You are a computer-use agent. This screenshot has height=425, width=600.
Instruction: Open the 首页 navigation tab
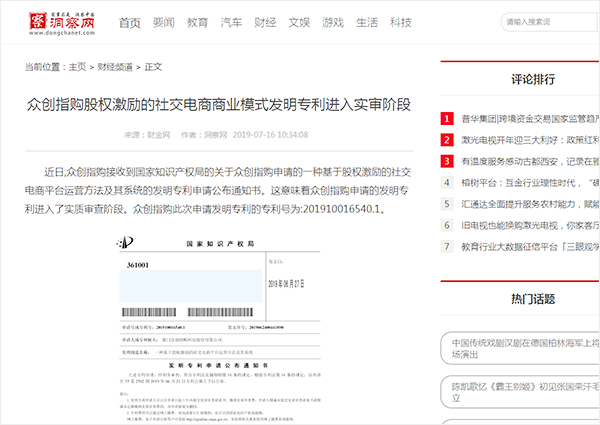point(130,21)
